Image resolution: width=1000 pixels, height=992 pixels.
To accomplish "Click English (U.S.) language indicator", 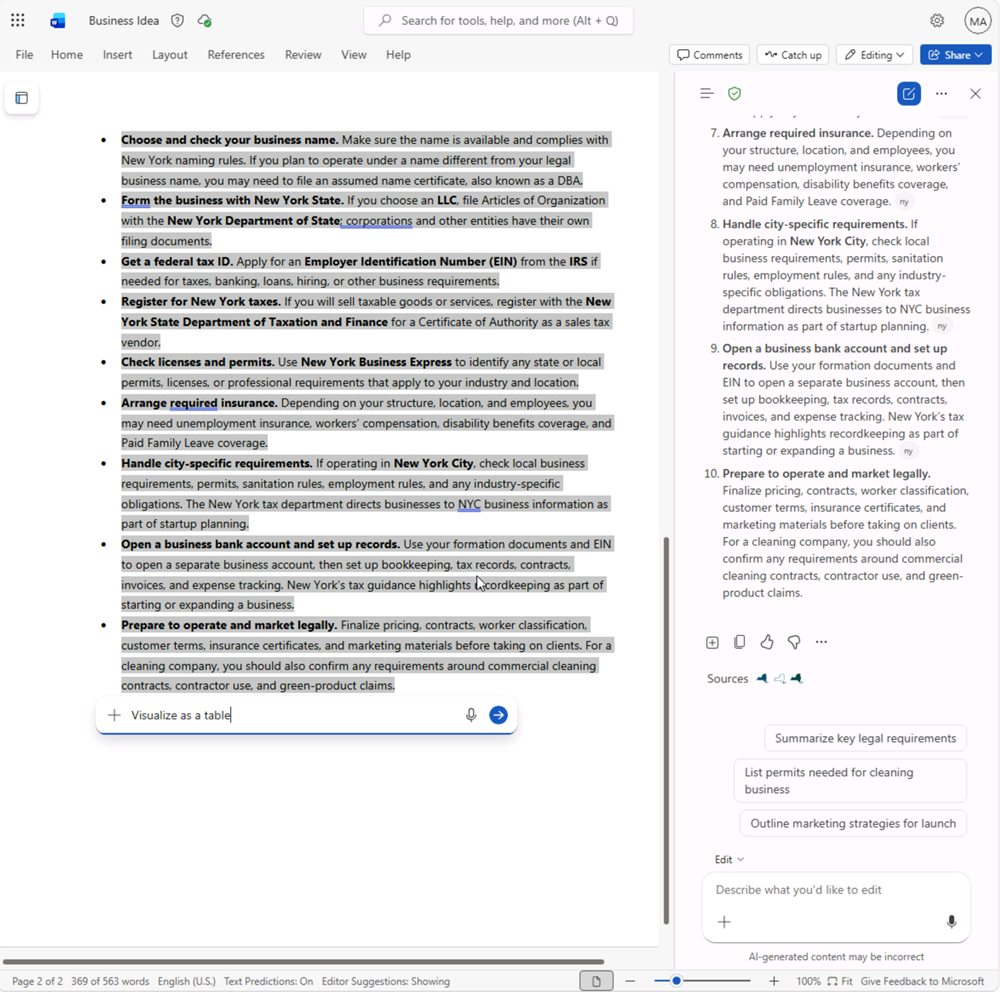I will point(186,981).
